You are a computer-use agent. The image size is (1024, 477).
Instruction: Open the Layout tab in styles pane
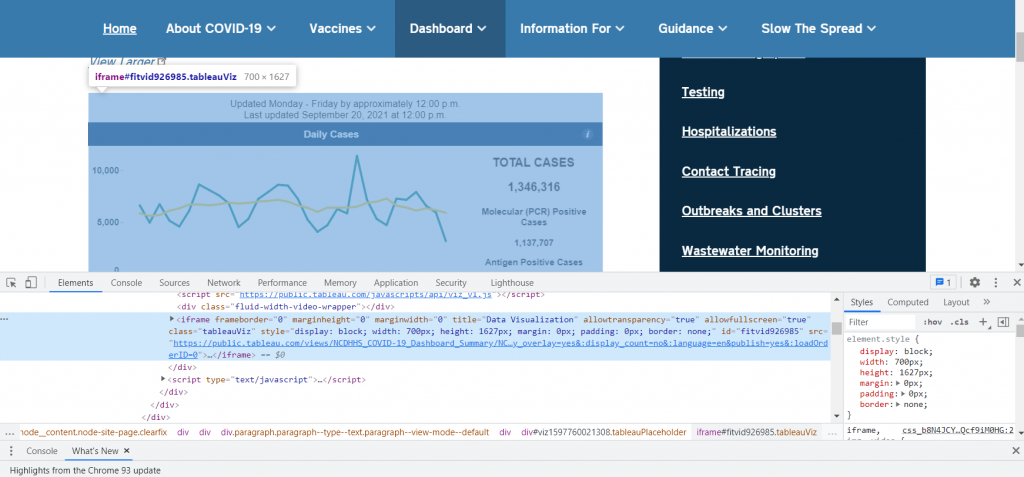956,302
